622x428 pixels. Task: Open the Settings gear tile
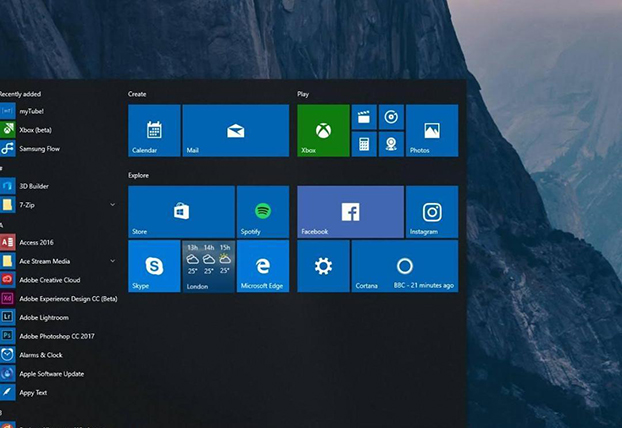click(323, 266)
